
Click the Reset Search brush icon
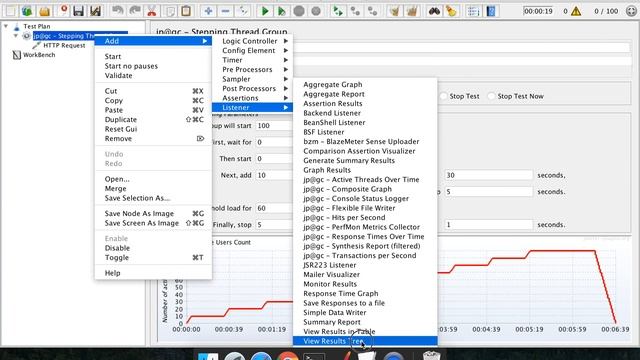point(451,11)
